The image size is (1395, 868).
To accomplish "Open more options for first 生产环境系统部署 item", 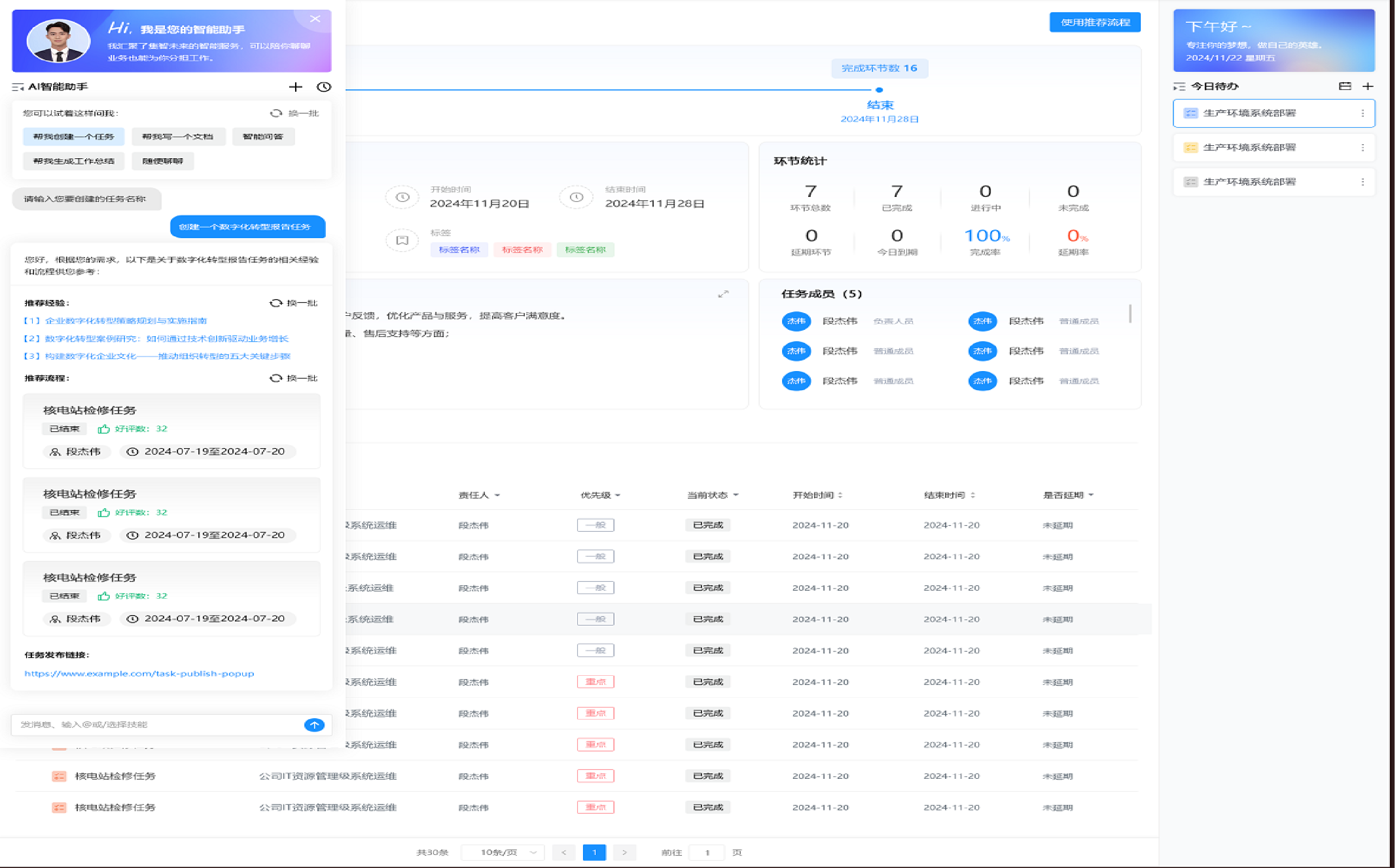I will click(x=1362, y=113).
